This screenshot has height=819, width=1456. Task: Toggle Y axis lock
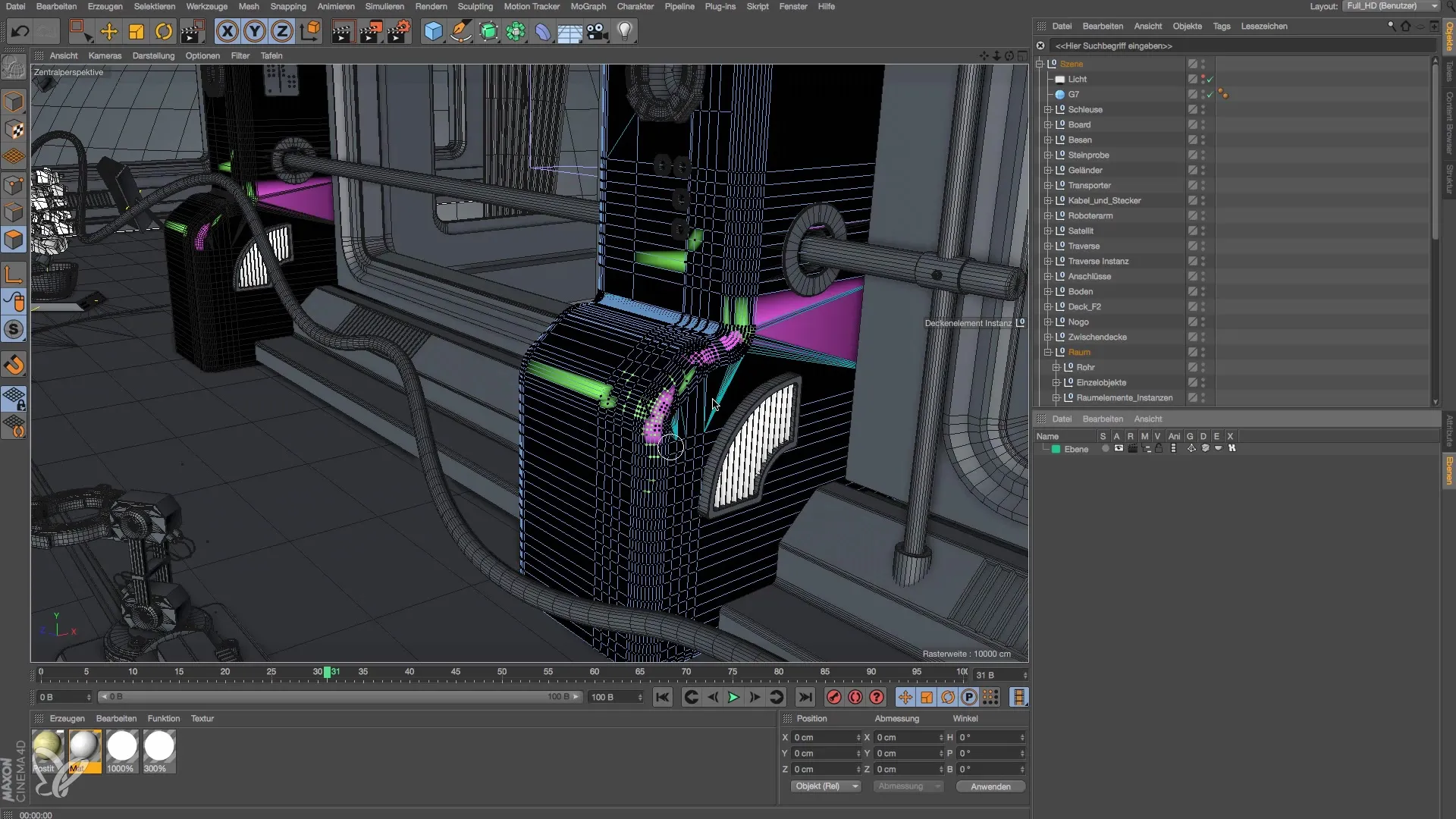255,31
